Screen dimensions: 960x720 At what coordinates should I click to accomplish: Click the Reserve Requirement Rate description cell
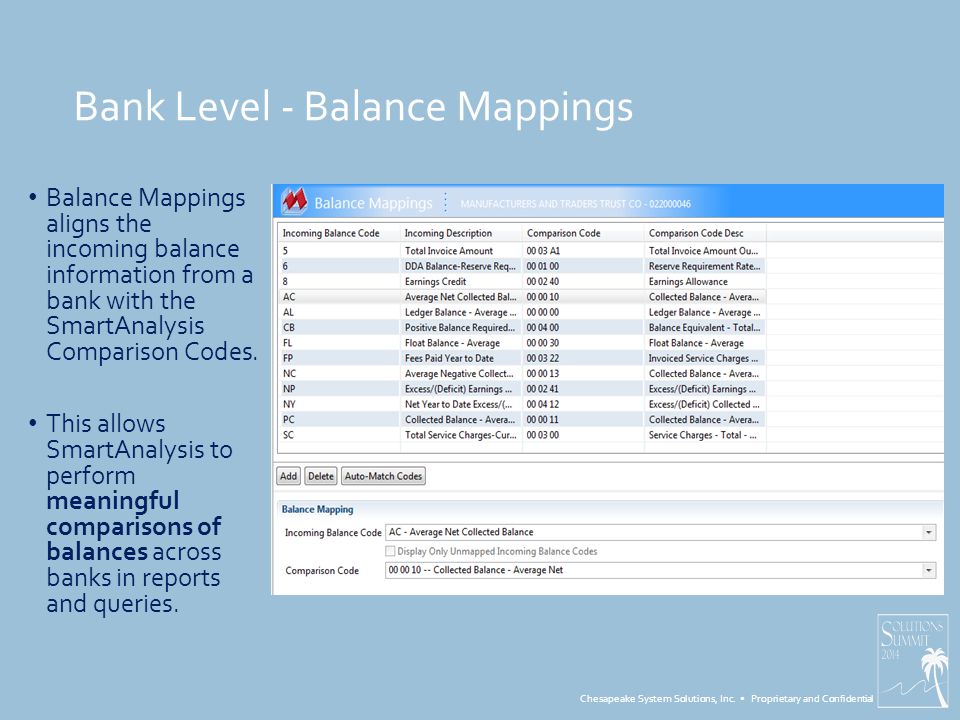coord(705,266)
